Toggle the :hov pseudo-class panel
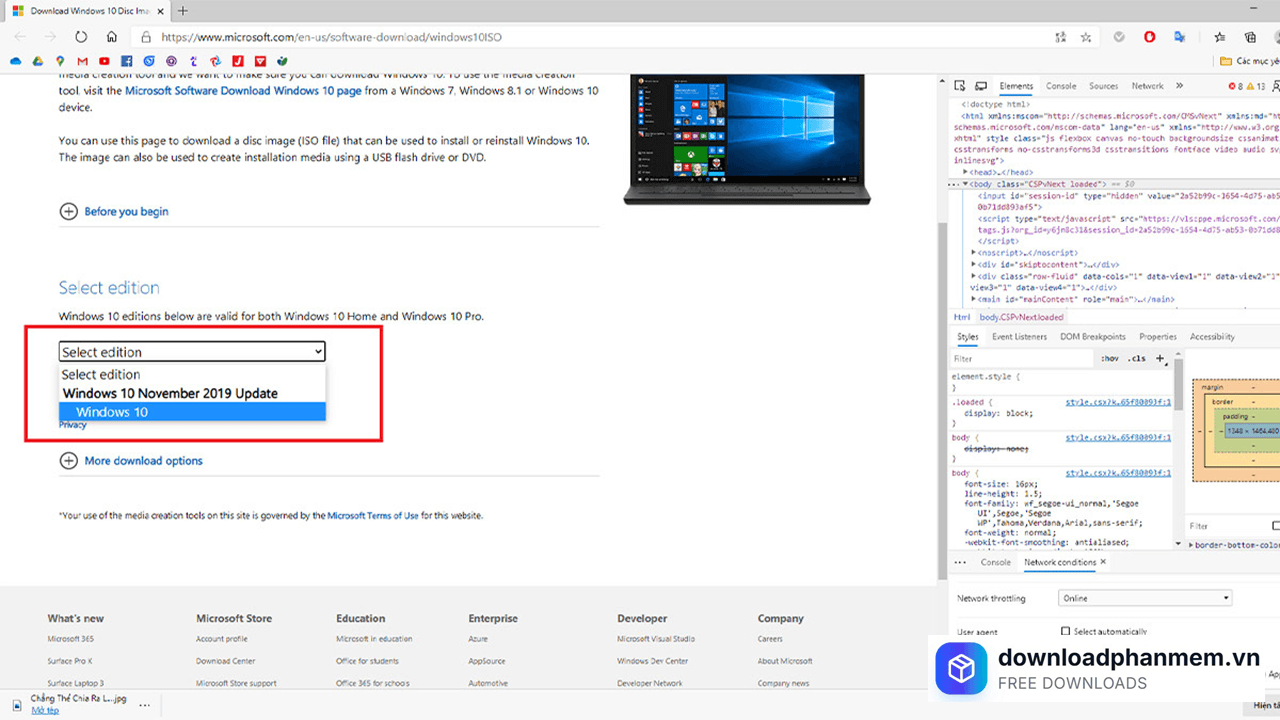The width and height of the screenshot is (1280, 720). pos(1109,358)
